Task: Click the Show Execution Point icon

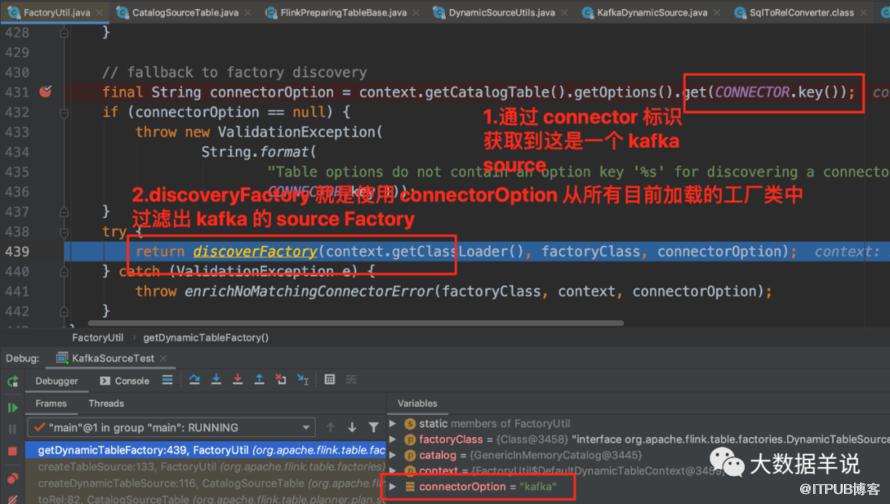Action: [x=167, y=380]
